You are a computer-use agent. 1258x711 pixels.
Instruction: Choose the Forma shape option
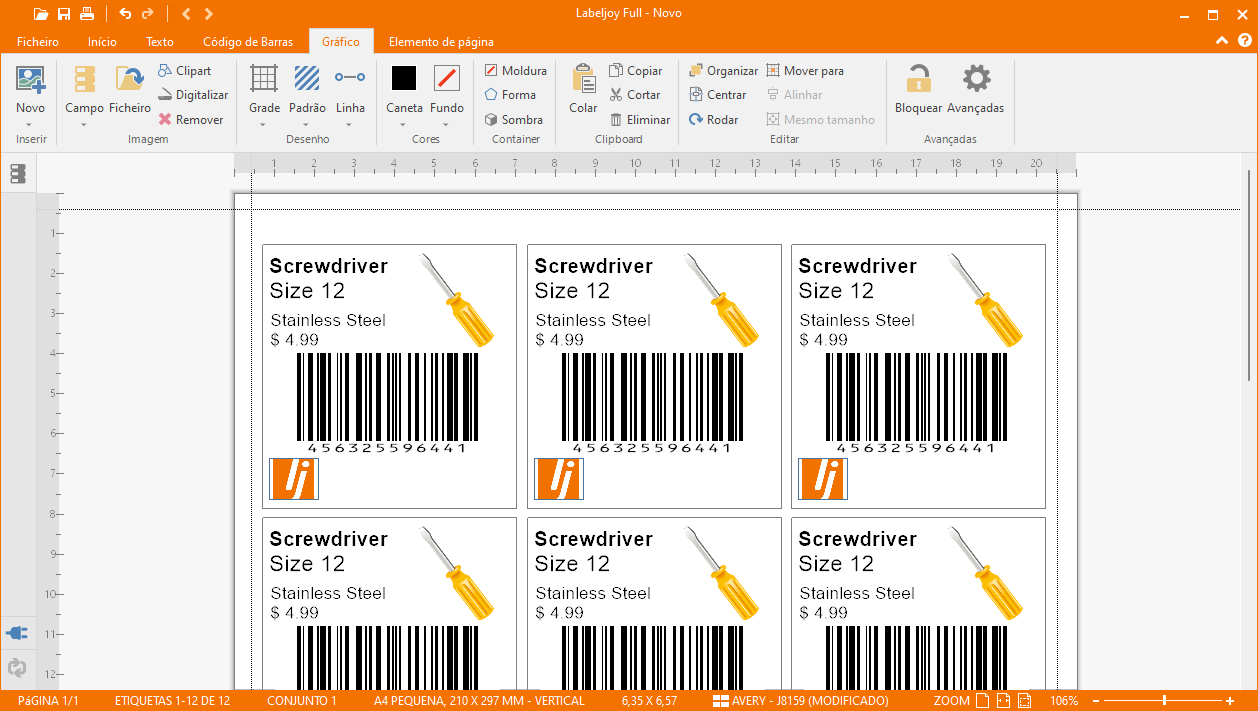(x=510, y=95)
